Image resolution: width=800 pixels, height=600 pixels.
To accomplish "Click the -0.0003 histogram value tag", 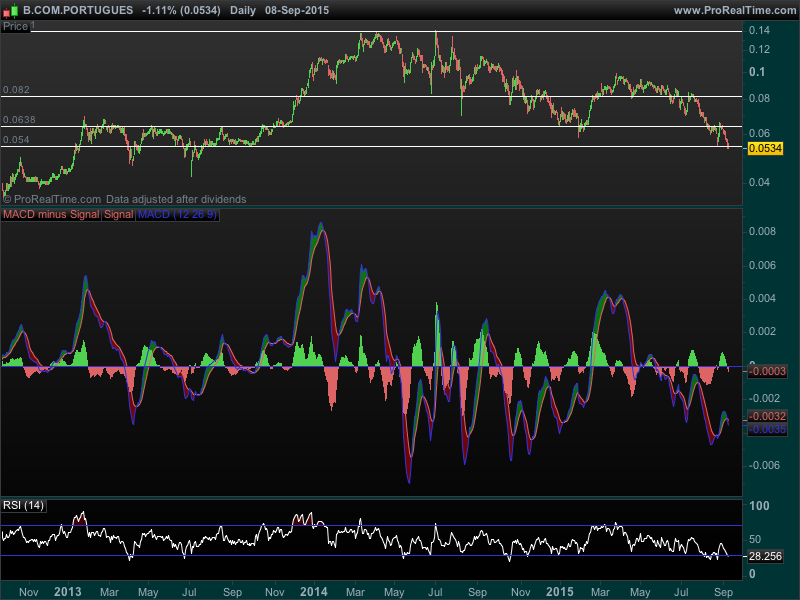I will [x=765, y=371].
